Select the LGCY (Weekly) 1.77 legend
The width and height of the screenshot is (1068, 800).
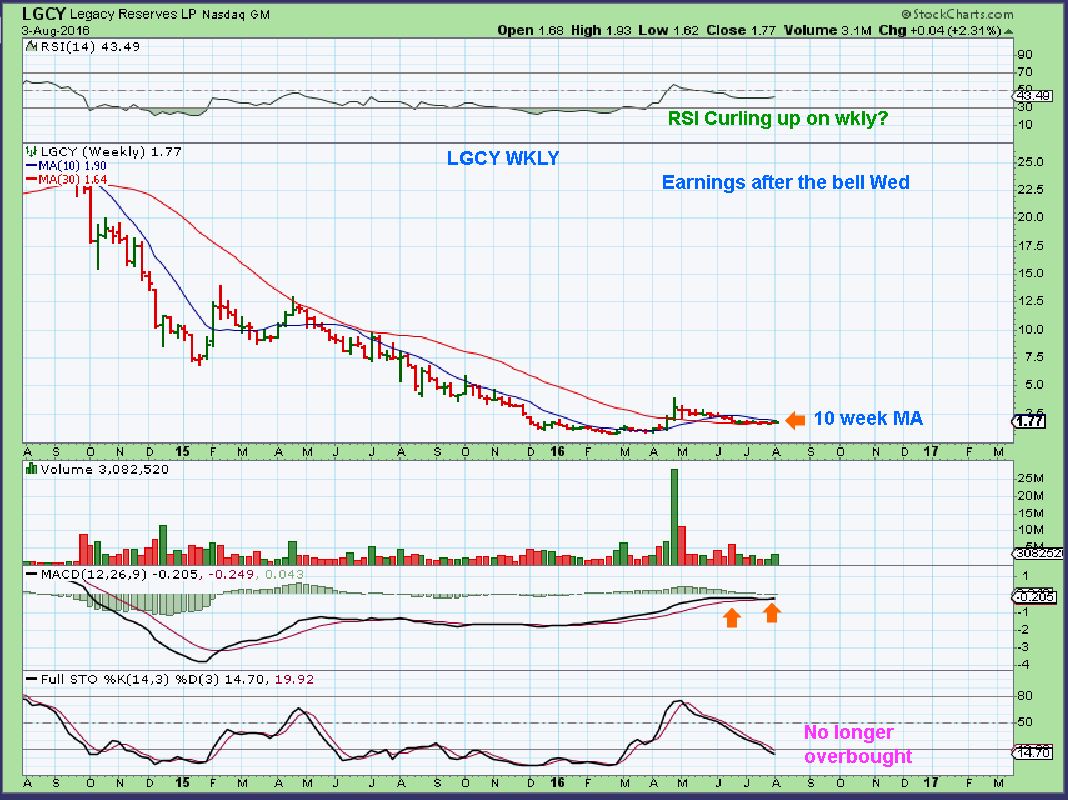[111, 151]
